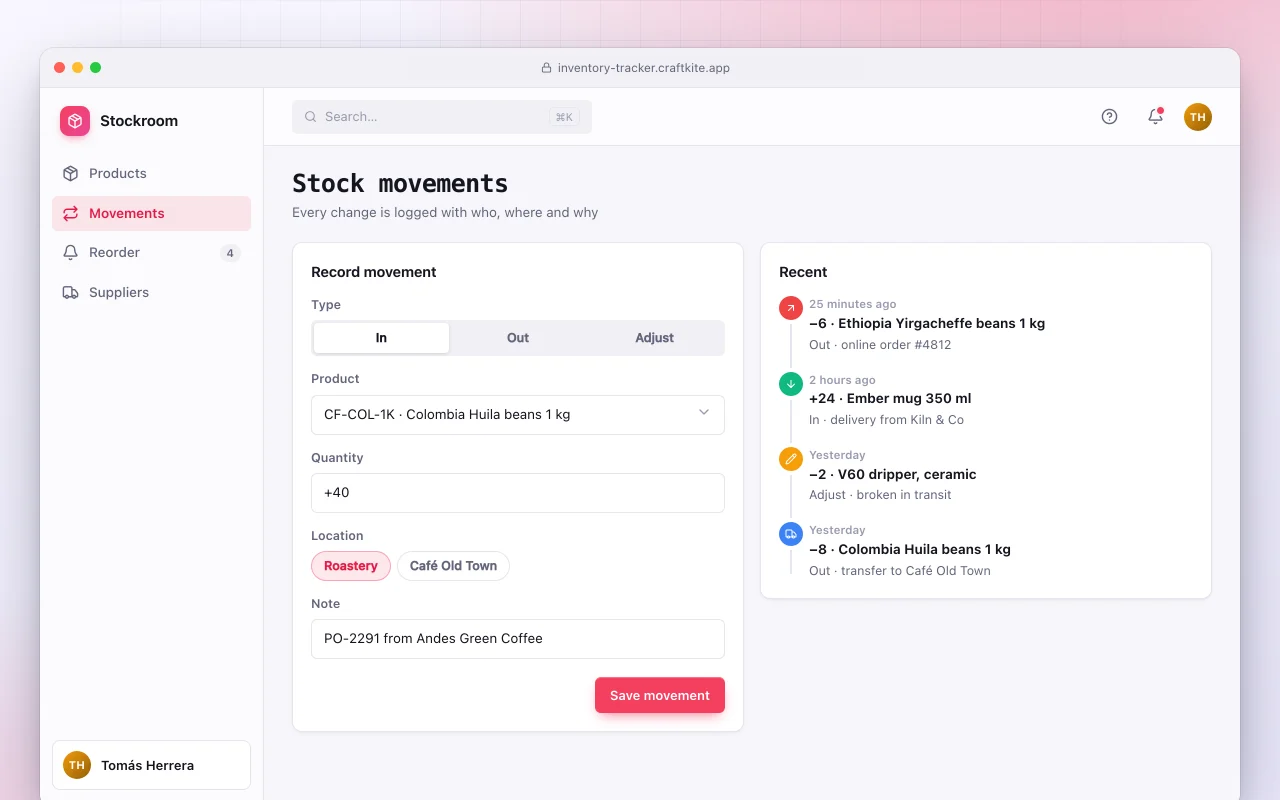The image size is (1280, 800).
Task: Click the ⌘K shortcut hint
Action: coord(564,117)
